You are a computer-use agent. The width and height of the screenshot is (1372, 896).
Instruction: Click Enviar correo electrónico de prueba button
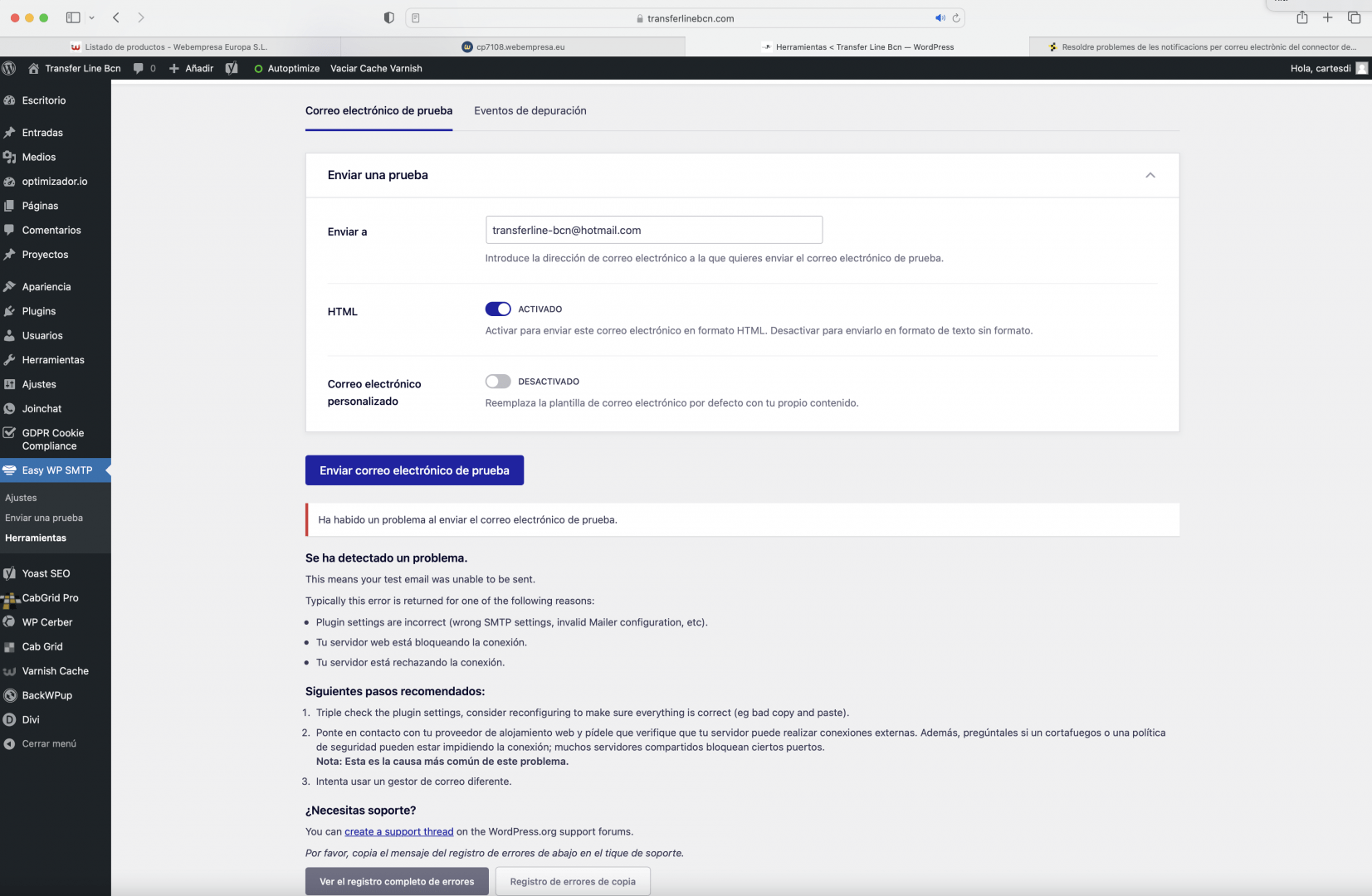tap(414, 470)
